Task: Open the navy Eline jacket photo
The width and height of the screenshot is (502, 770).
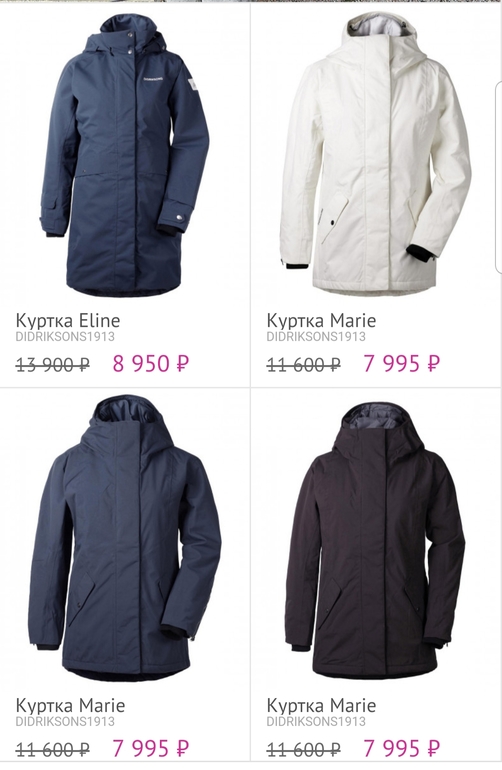Action: coord(125,155)
